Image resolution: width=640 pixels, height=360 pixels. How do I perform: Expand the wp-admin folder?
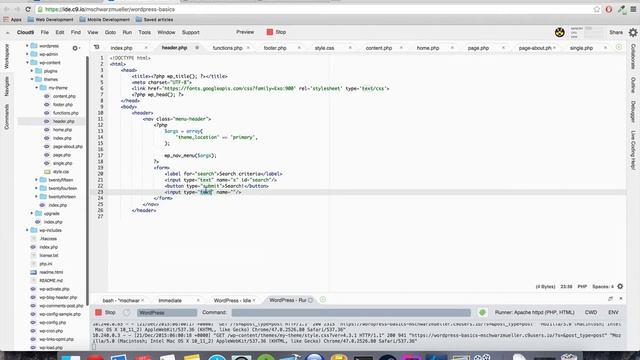(x=27, y=54)
